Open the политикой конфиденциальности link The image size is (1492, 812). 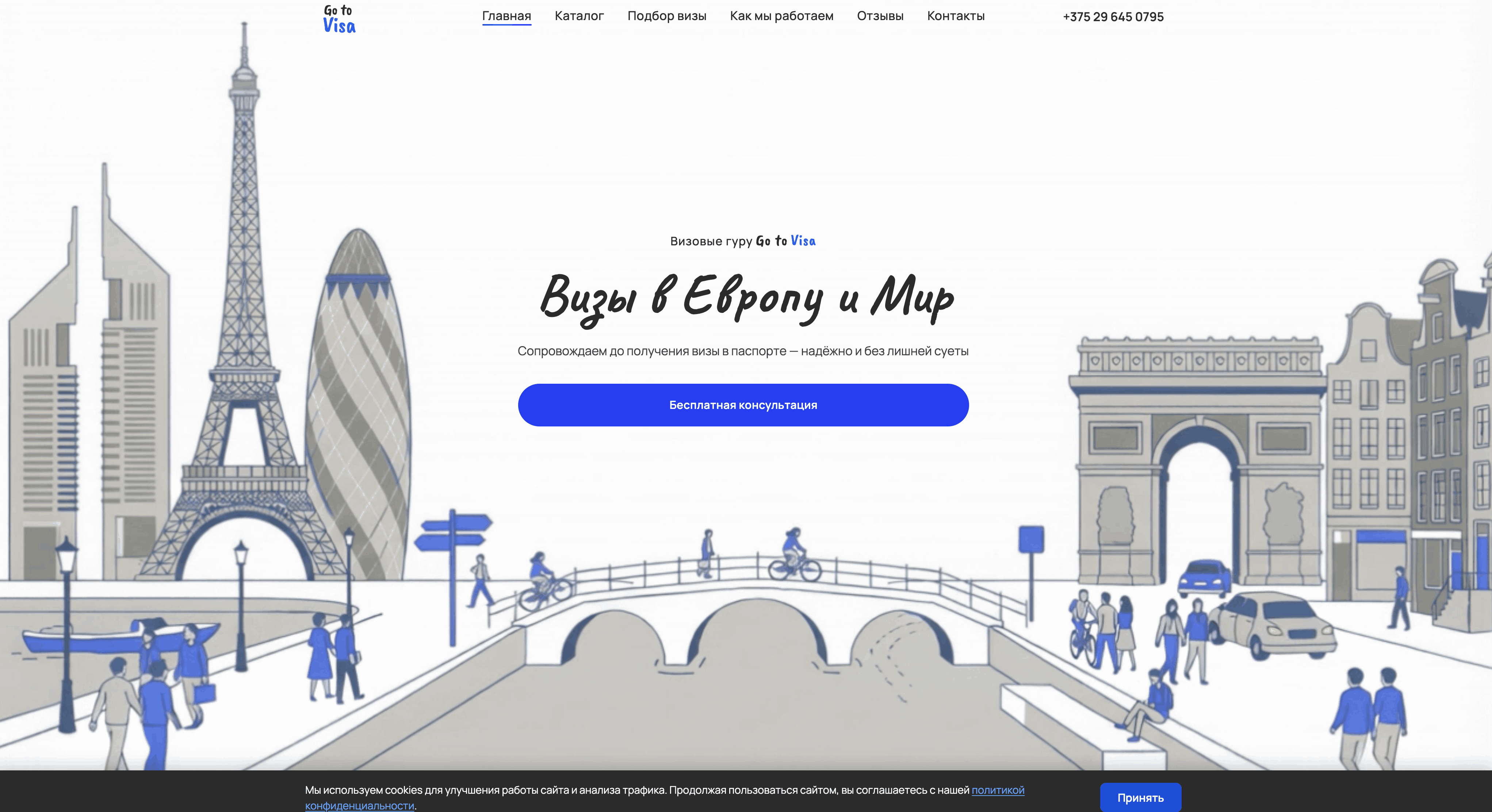pos(997,790)
